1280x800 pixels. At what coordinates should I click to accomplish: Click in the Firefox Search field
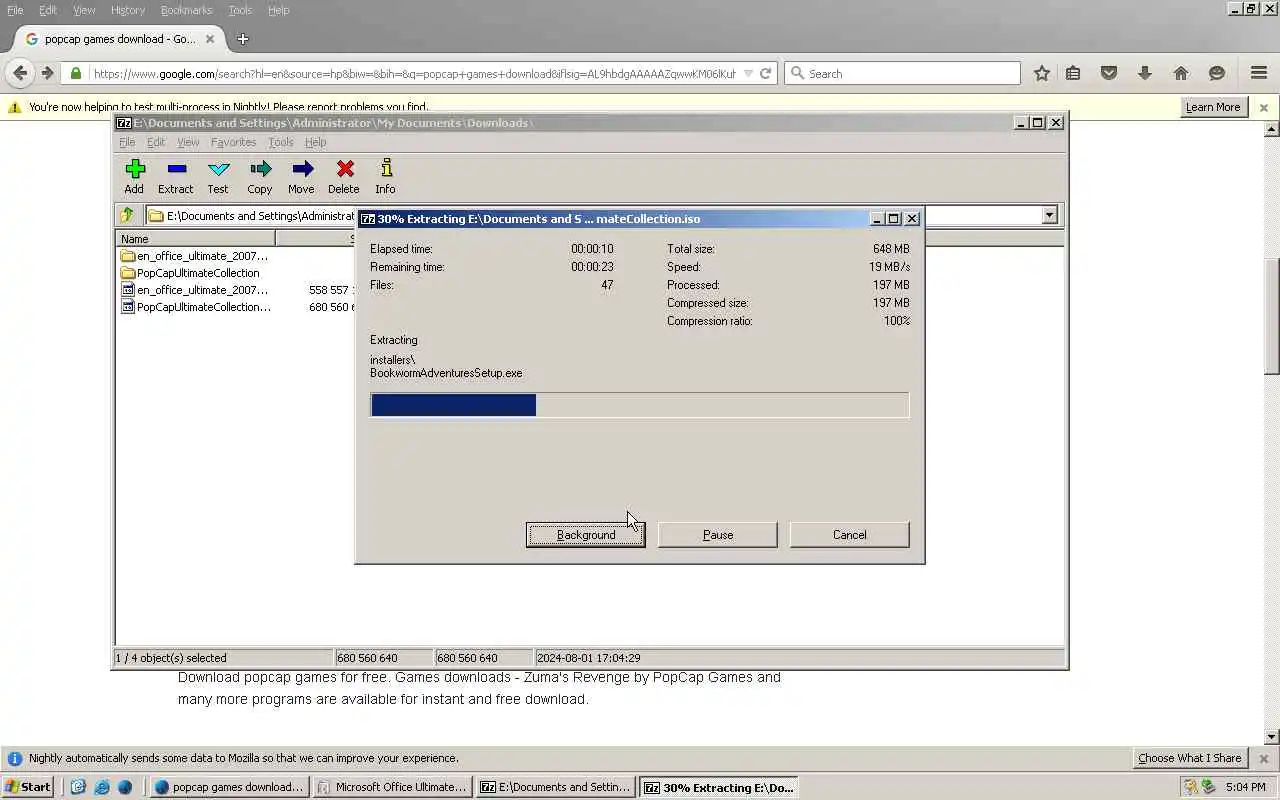(x=903, y=73)
